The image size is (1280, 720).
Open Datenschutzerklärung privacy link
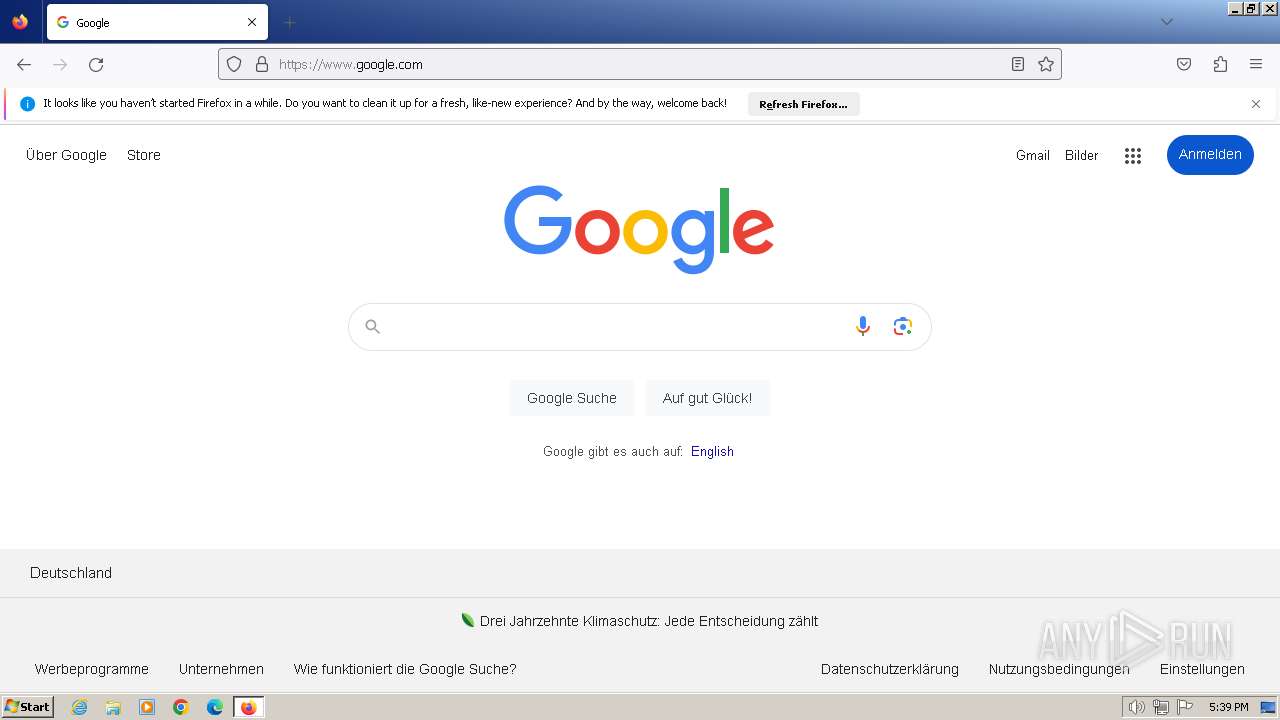coord(890,669)
